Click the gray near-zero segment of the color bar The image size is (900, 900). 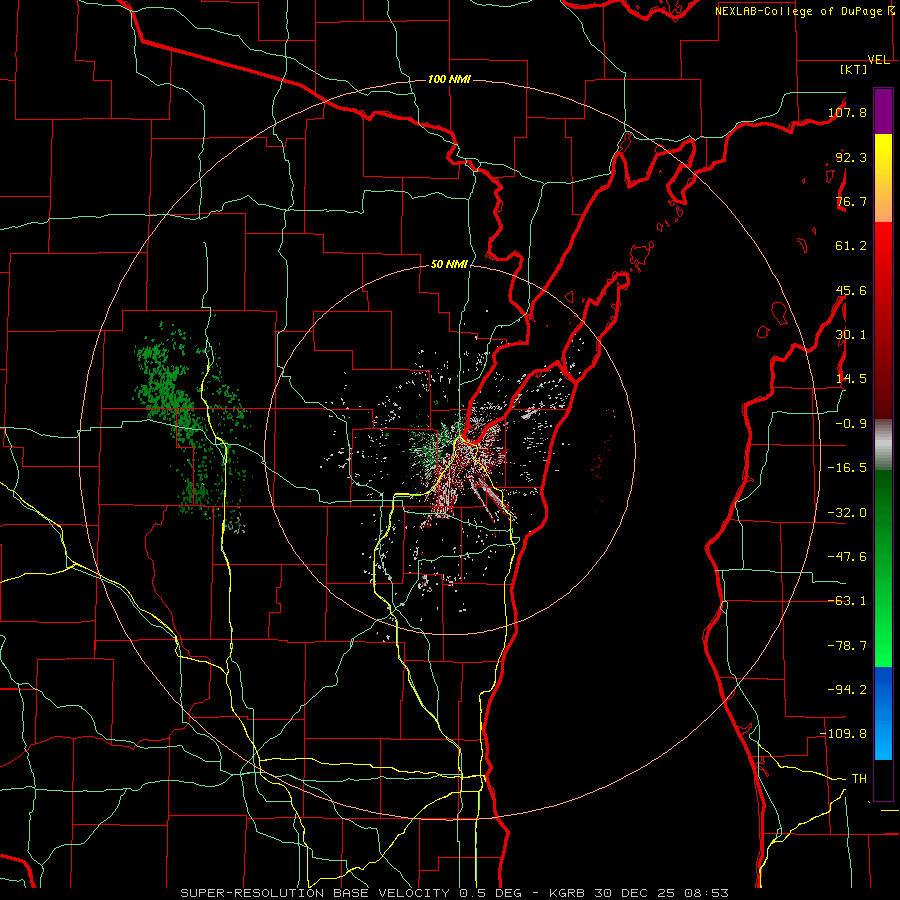pos(883,445)
